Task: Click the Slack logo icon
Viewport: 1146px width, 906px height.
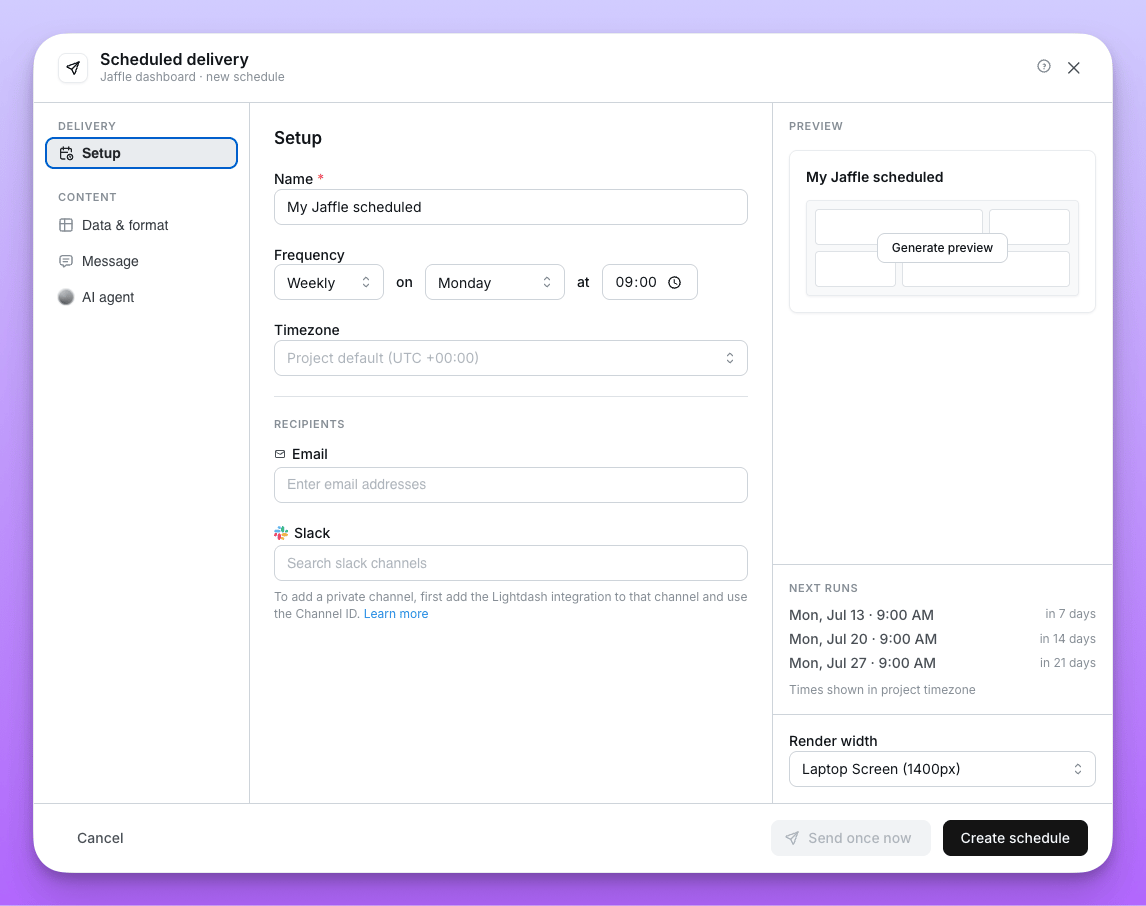Action: 281,533
